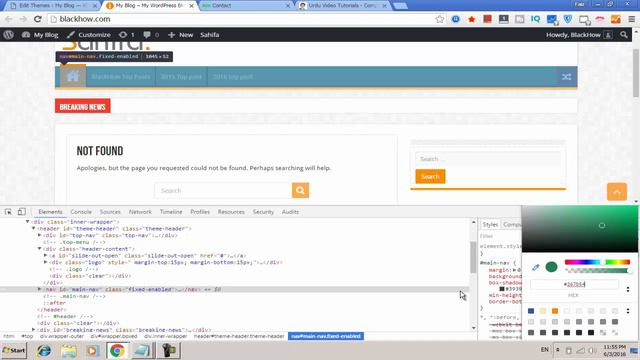Go to the home icon in main nav
Screen dimensions: 640x360
[73, 76]
